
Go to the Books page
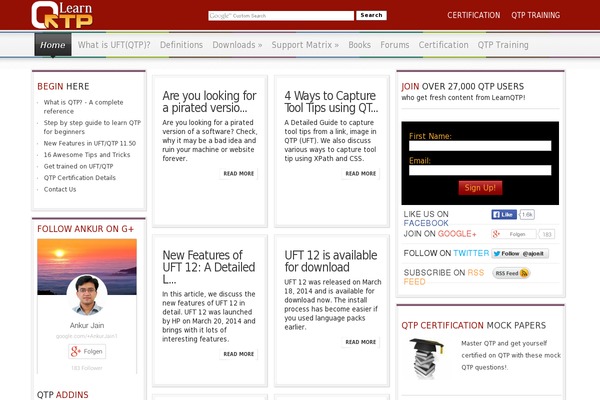359,45
